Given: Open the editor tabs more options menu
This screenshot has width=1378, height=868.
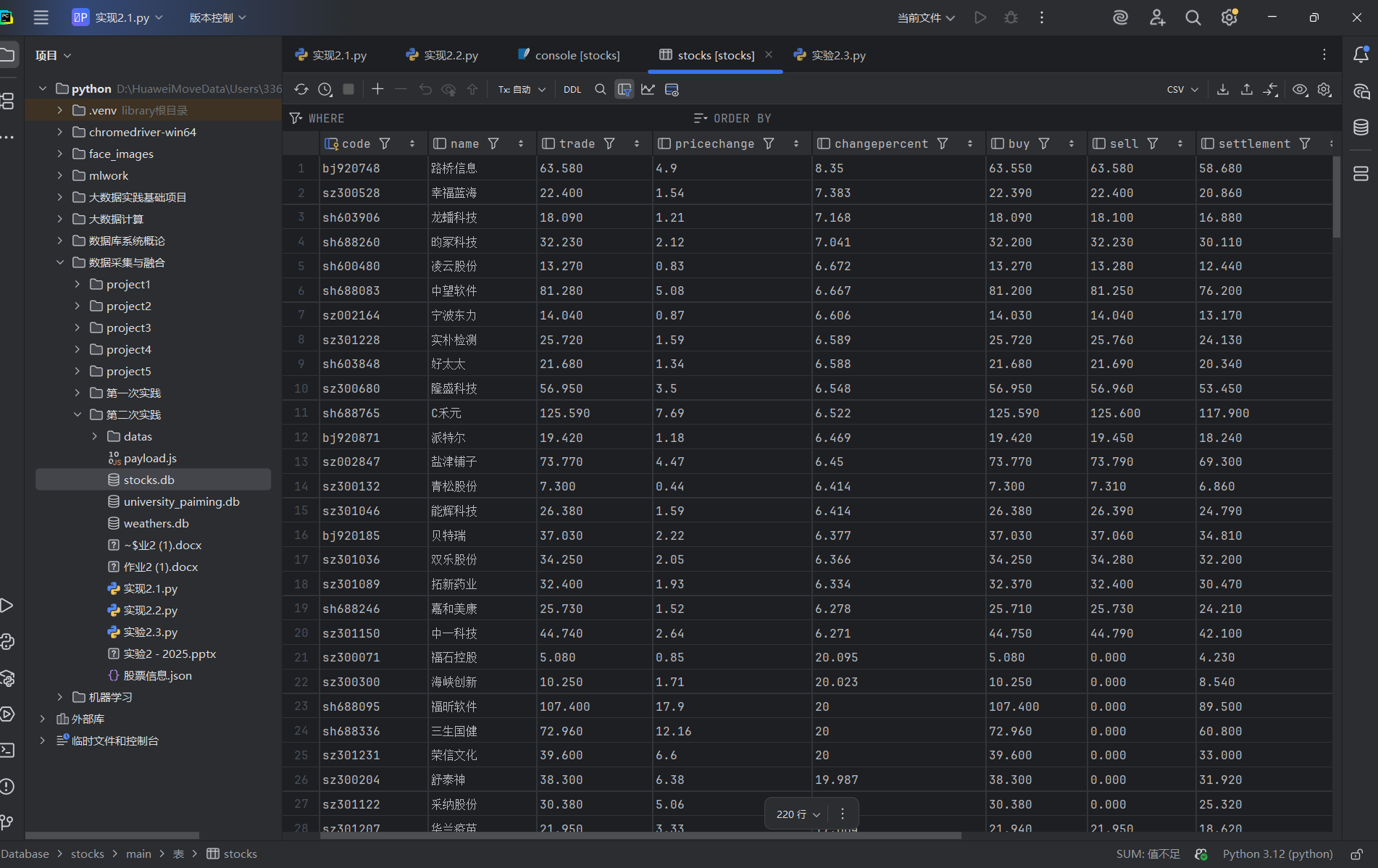Looking at the screenshot, I should tap(1324, 54).
